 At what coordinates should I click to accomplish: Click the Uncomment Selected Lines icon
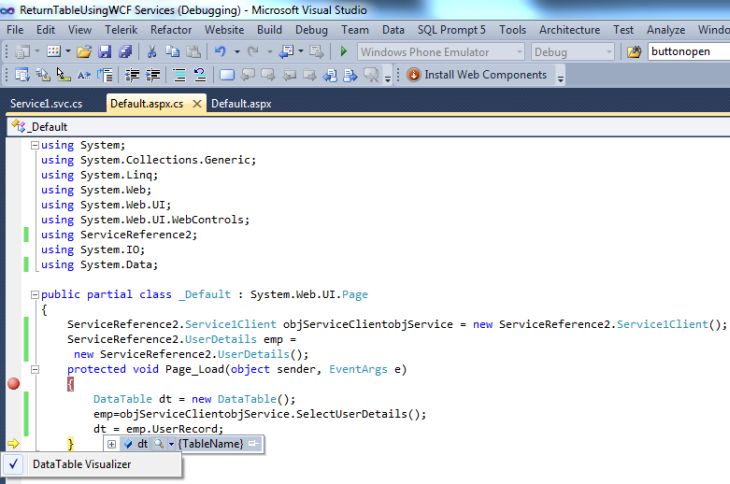(x=200, y=75)
